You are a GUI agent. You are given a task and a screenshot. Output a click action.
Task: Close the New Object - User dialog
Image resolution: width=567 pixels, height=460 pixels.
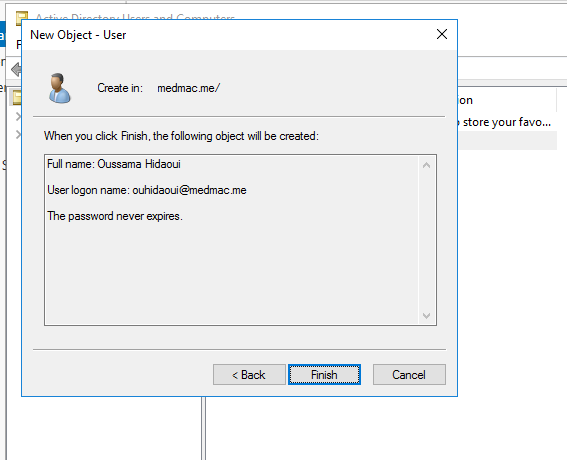click(442, 34)
